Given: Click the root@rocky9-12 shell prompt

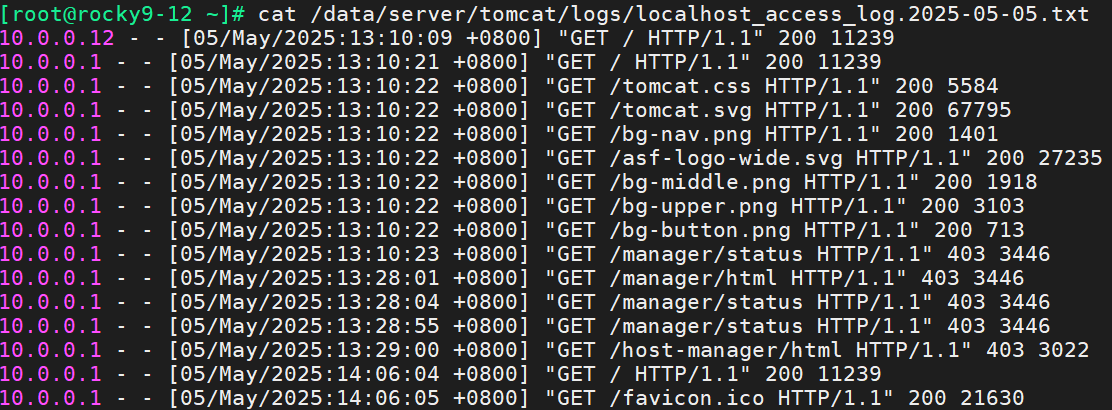Looking at the screenshot, I should 123,13.
